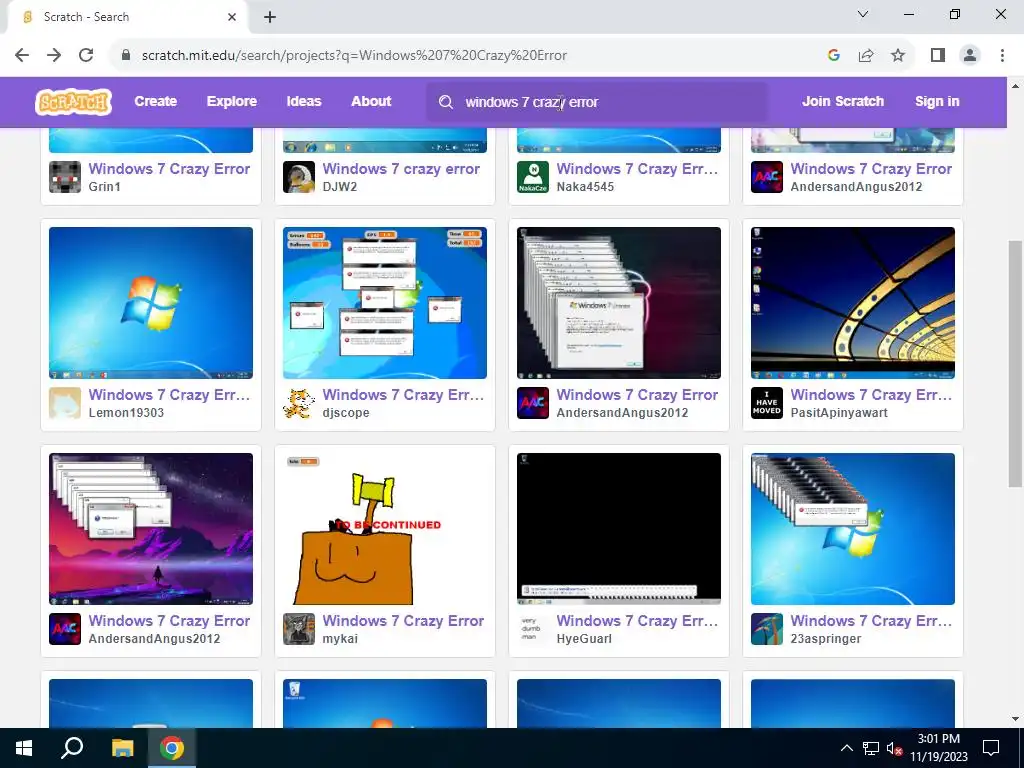The image size is (1024, 768).
Task: Click the taskbar clock showing 3:01 PM
Action: [x=938, y=748]
